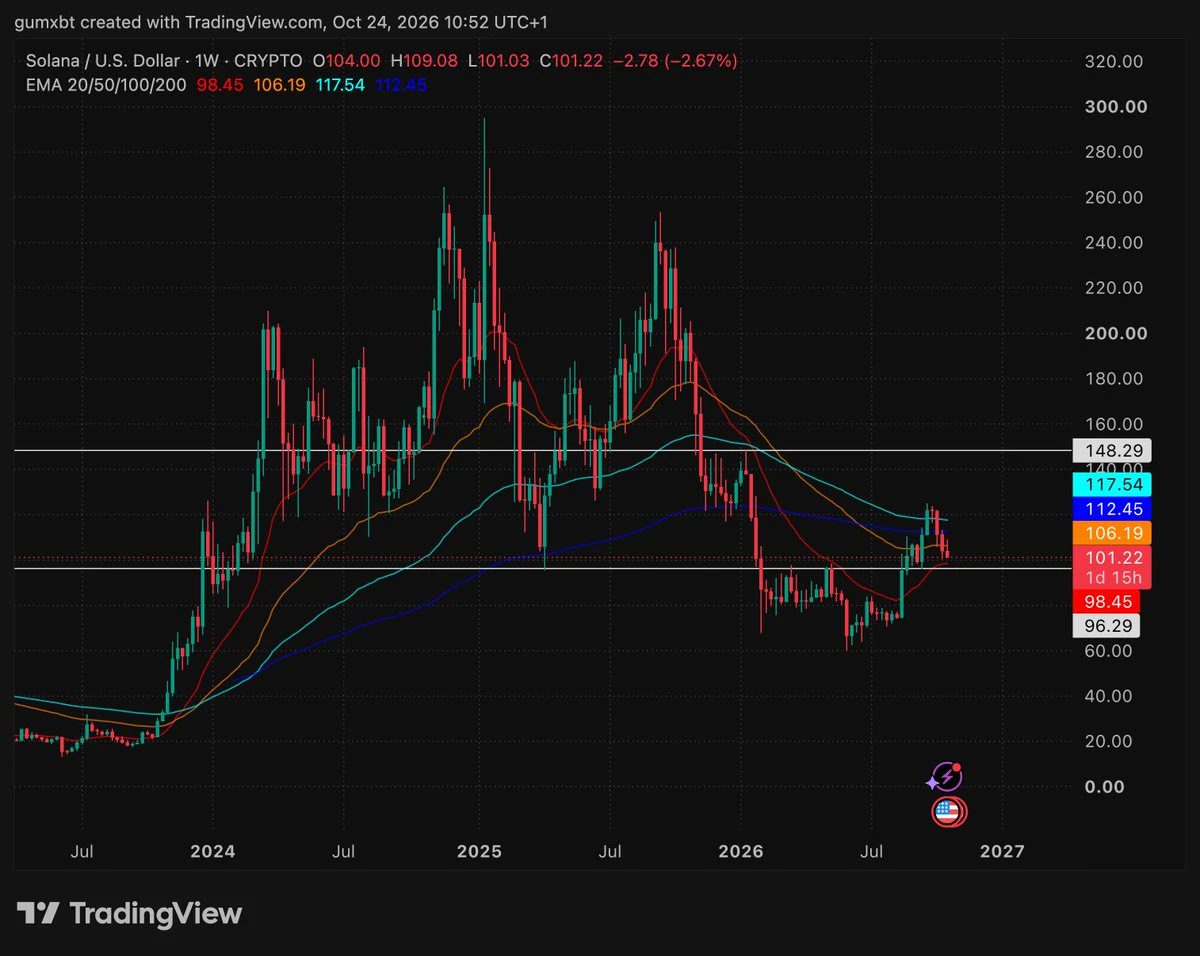The width and height of the screenshot is (1200, 956).
Task: Click the open value O104.00
Action: [345, 61]
